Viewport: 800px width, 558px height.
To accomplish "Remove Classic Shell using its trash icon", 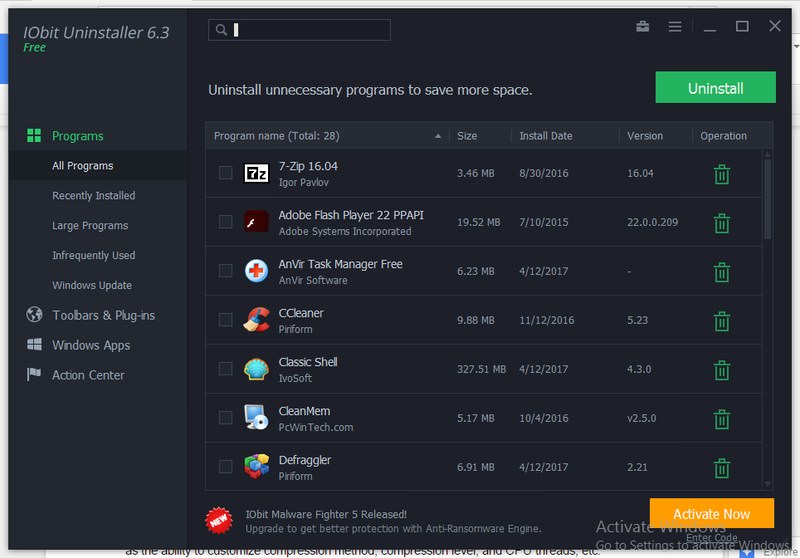I will pos(721,370).
